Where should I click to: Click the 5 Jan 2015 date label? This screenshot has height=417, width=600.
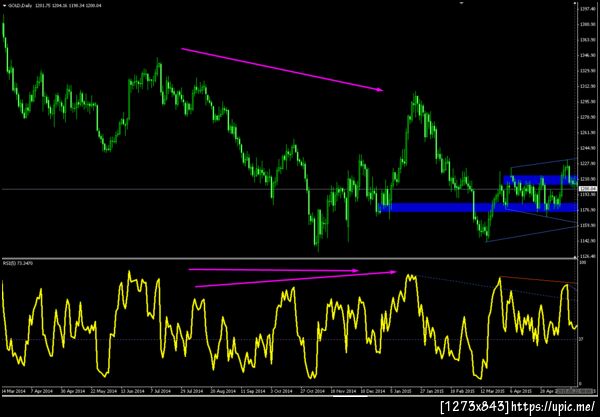pyautogui.click(x=401, y=391)
